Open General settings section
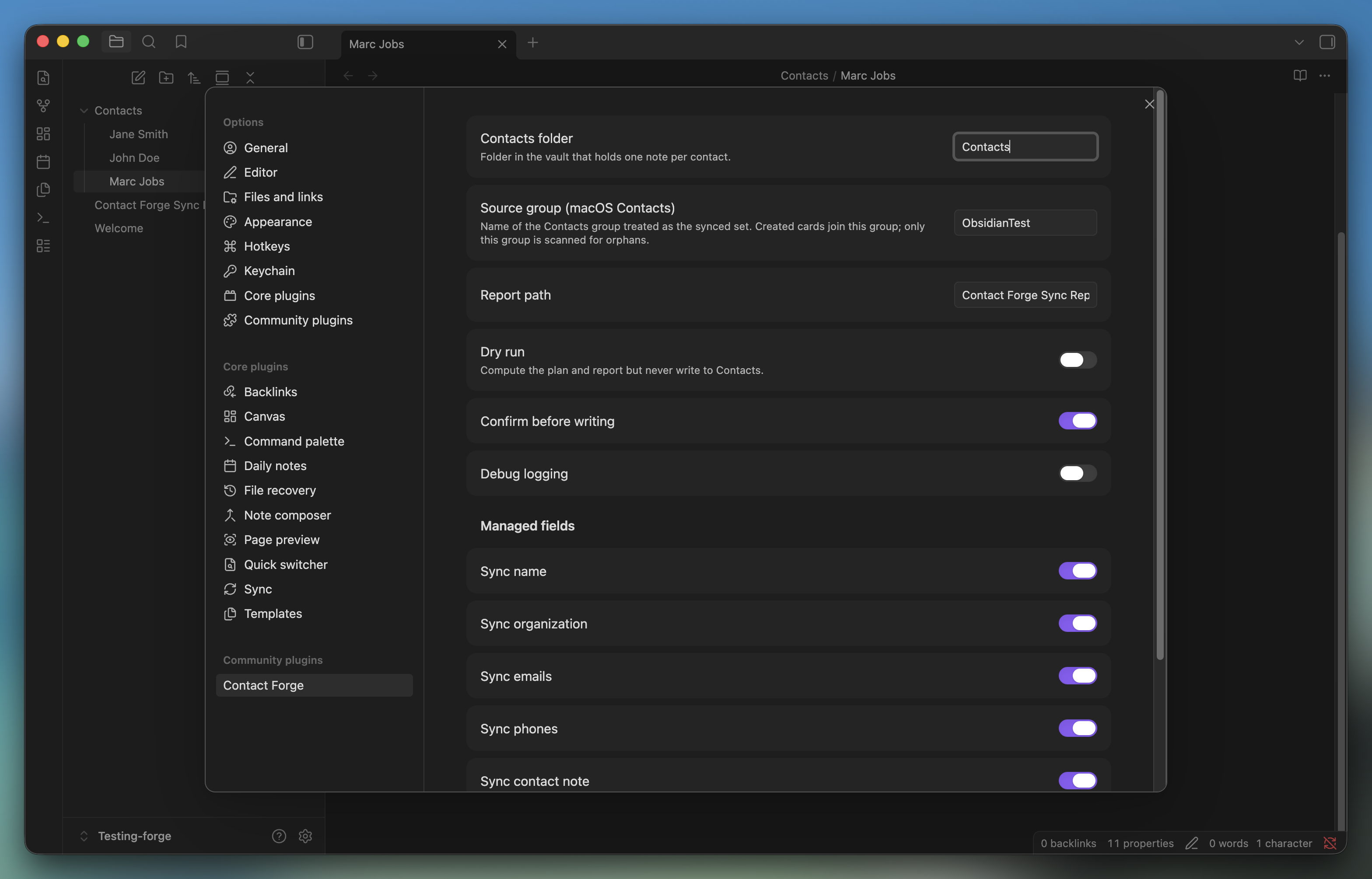Viewport: 1372px width, 879px height. (x=314, y=148)
